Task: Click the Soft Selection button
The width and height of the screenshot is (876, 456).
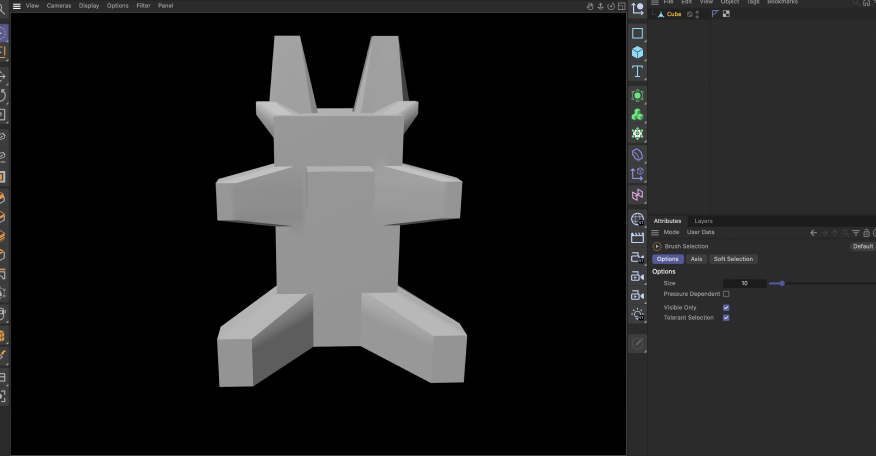Action: tap(733, 259)
